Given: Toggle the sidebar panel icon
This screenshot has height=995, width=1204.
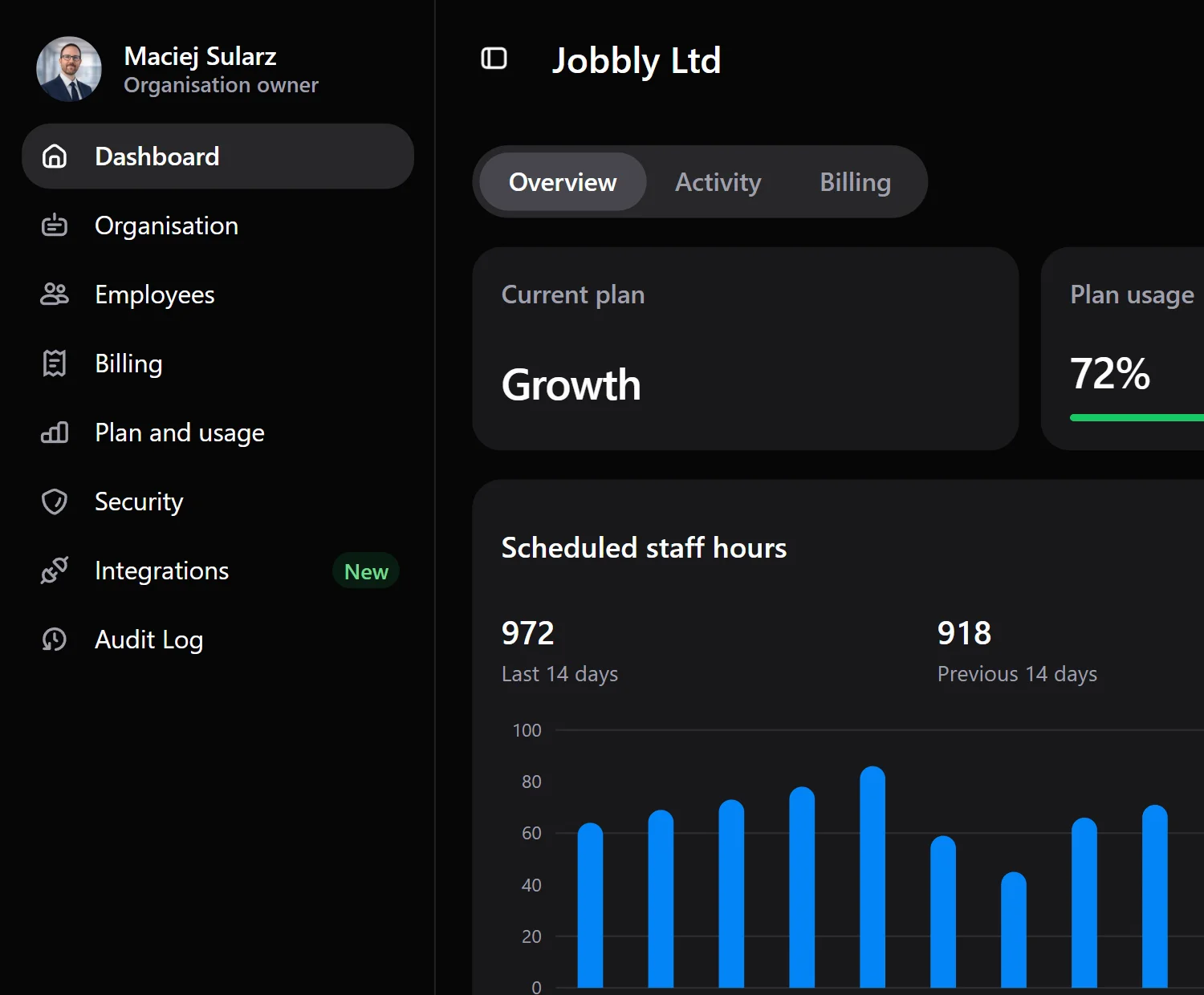Looking at the screenshot, I should click(494, 59).
